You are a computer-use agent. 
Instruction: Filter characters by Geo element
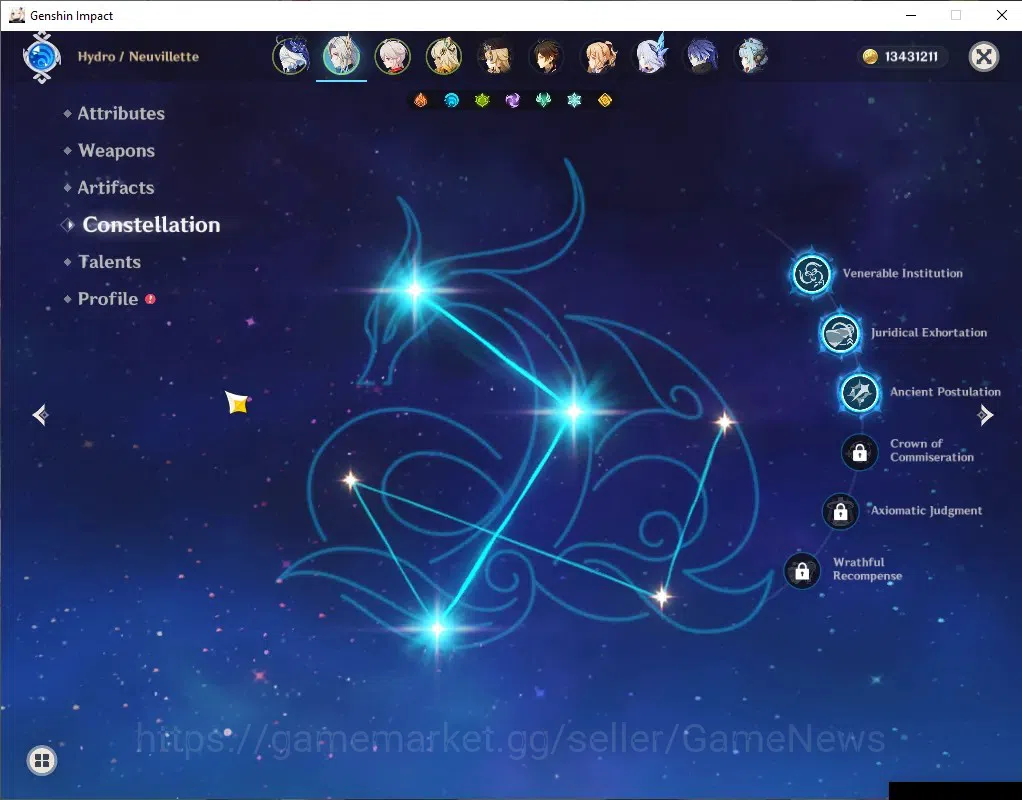coord(605,100)
